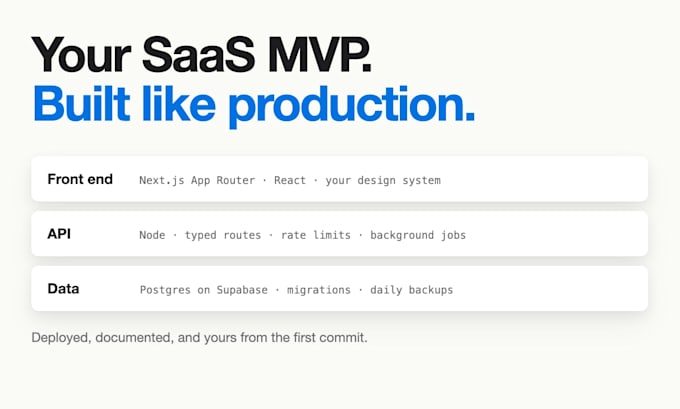The height and width of the screenshot is (409, 680).
Task: Click the 'migrations' text item
Action: [319, 290]
